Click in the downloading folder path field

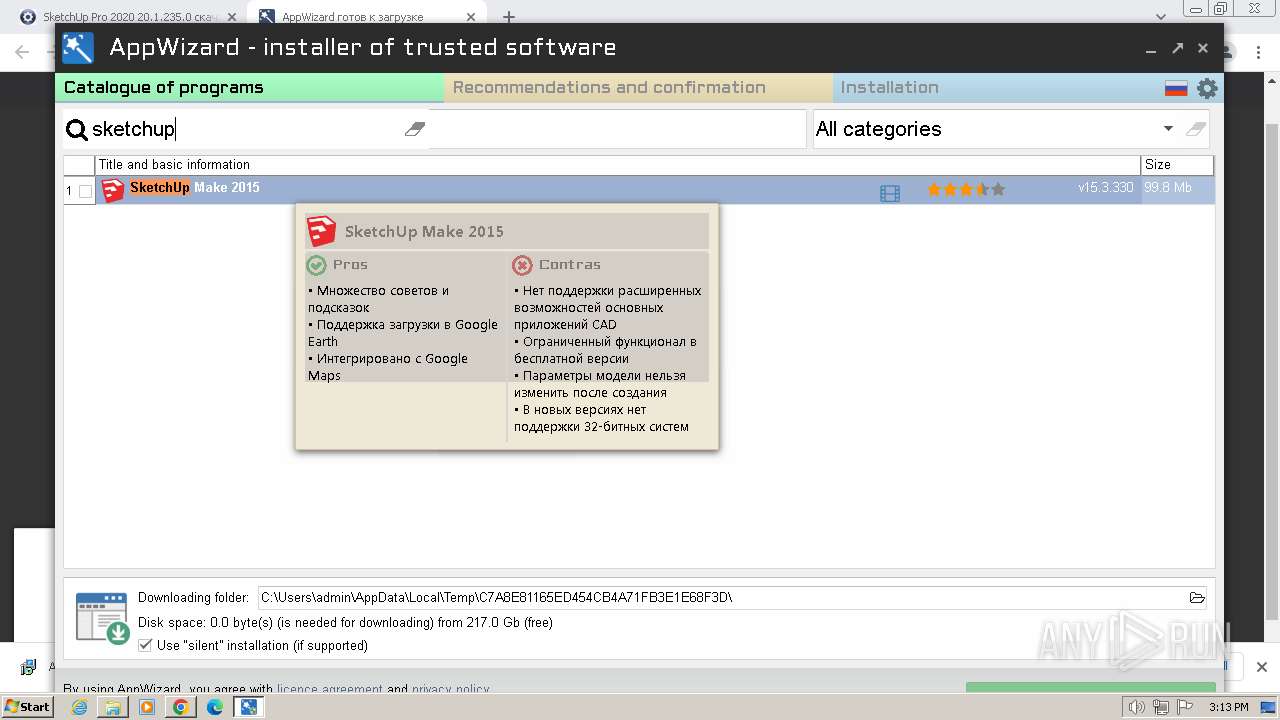pos(720,598)
